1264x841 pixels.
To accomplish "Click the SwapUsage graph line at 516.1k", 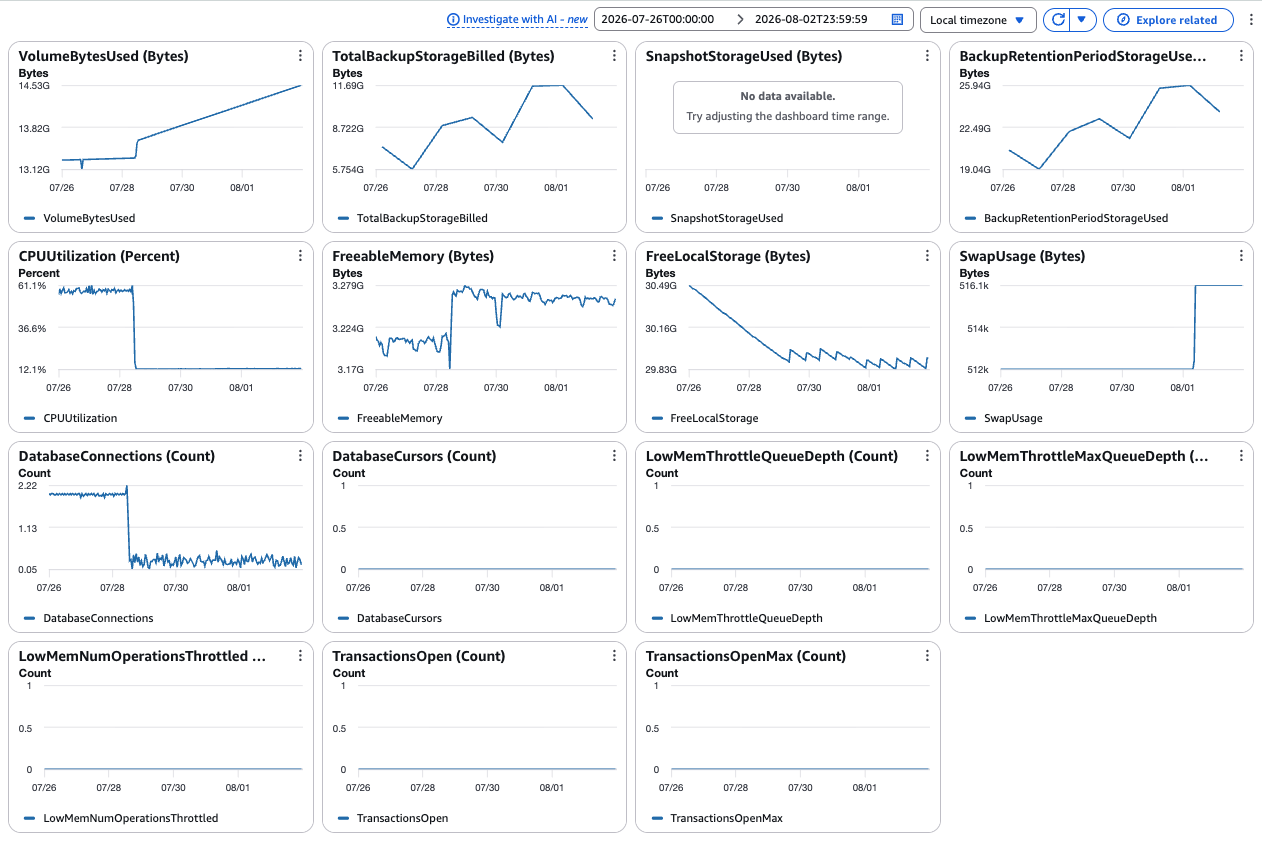I will (x=1220, y=286).
